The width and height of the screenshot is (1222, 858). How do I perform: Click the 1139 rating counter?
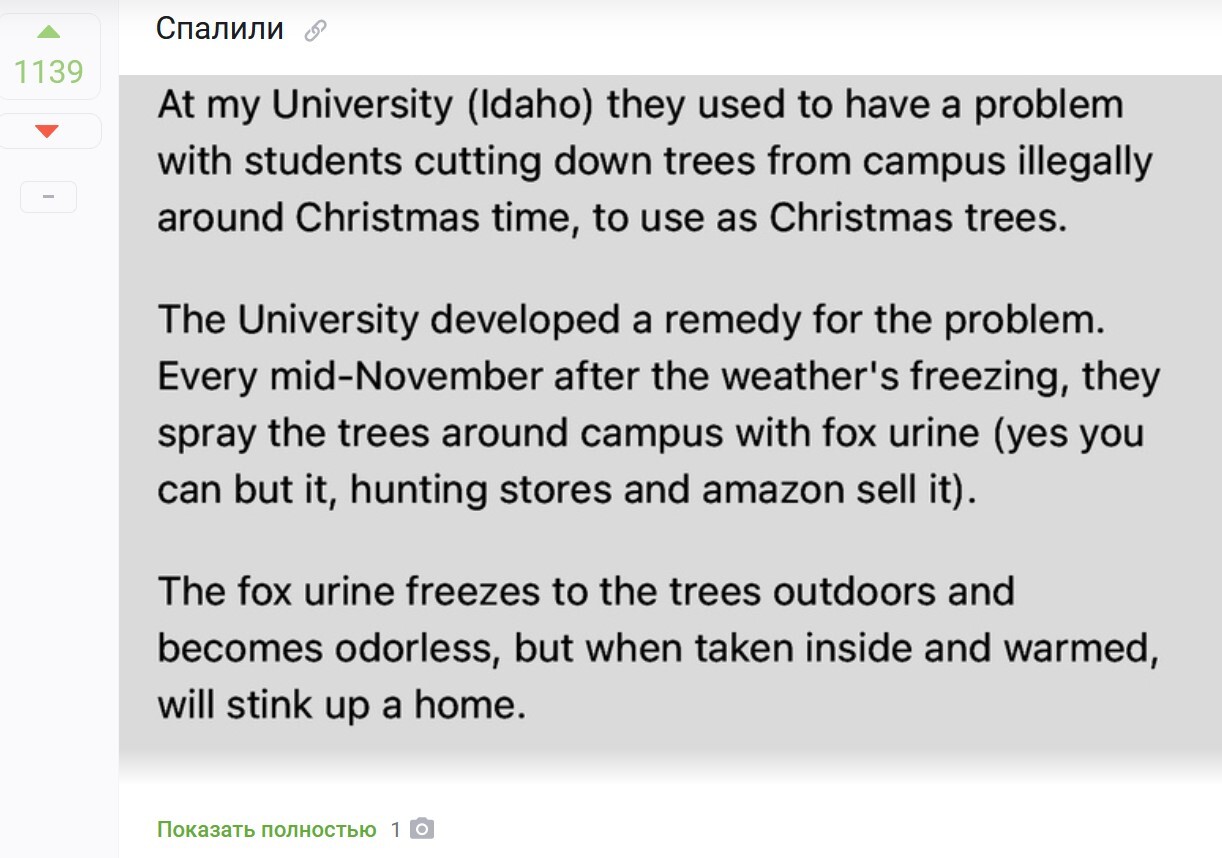(48, 72)
